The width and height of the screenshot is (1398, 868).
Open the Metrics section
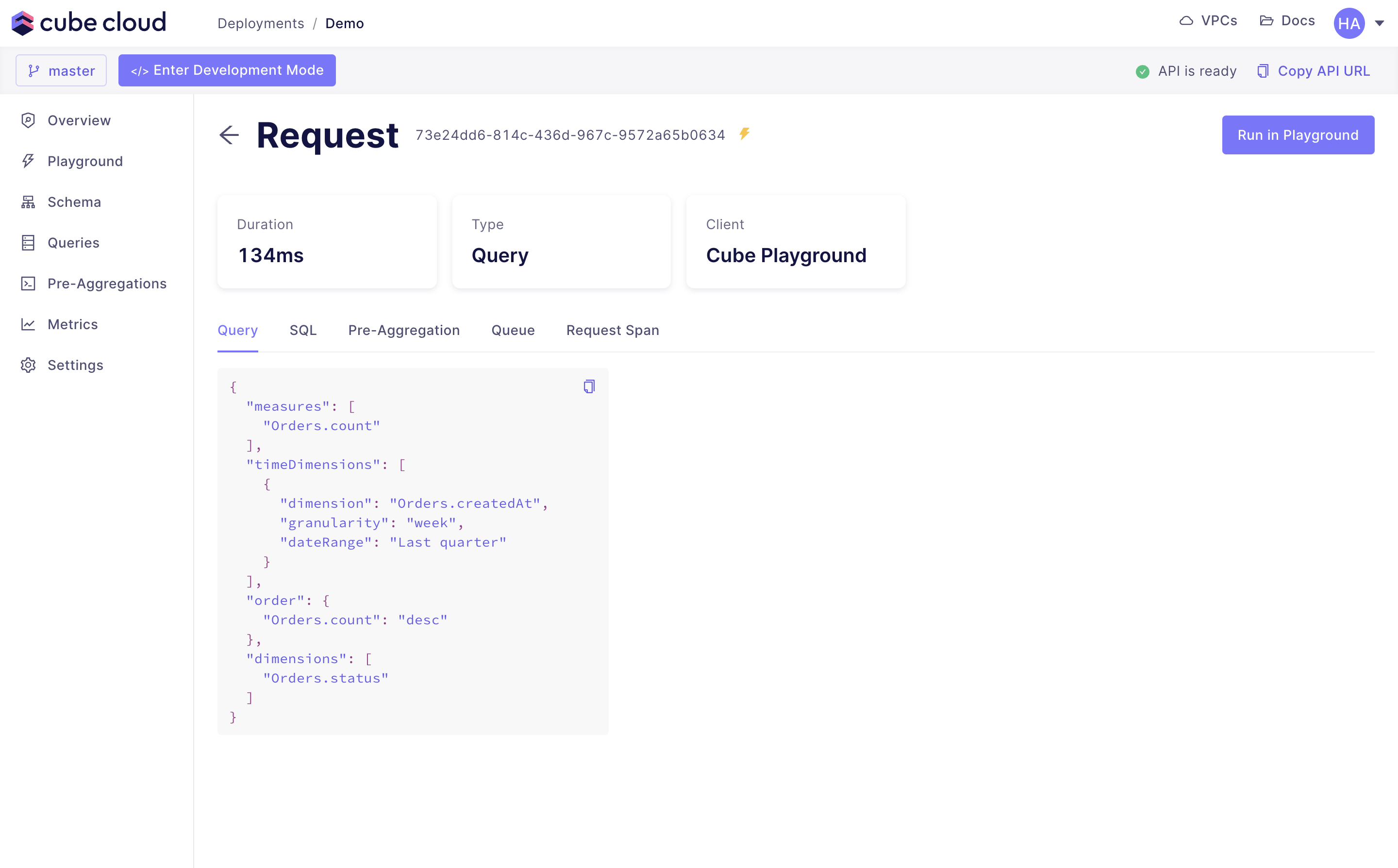pos(72,324)
